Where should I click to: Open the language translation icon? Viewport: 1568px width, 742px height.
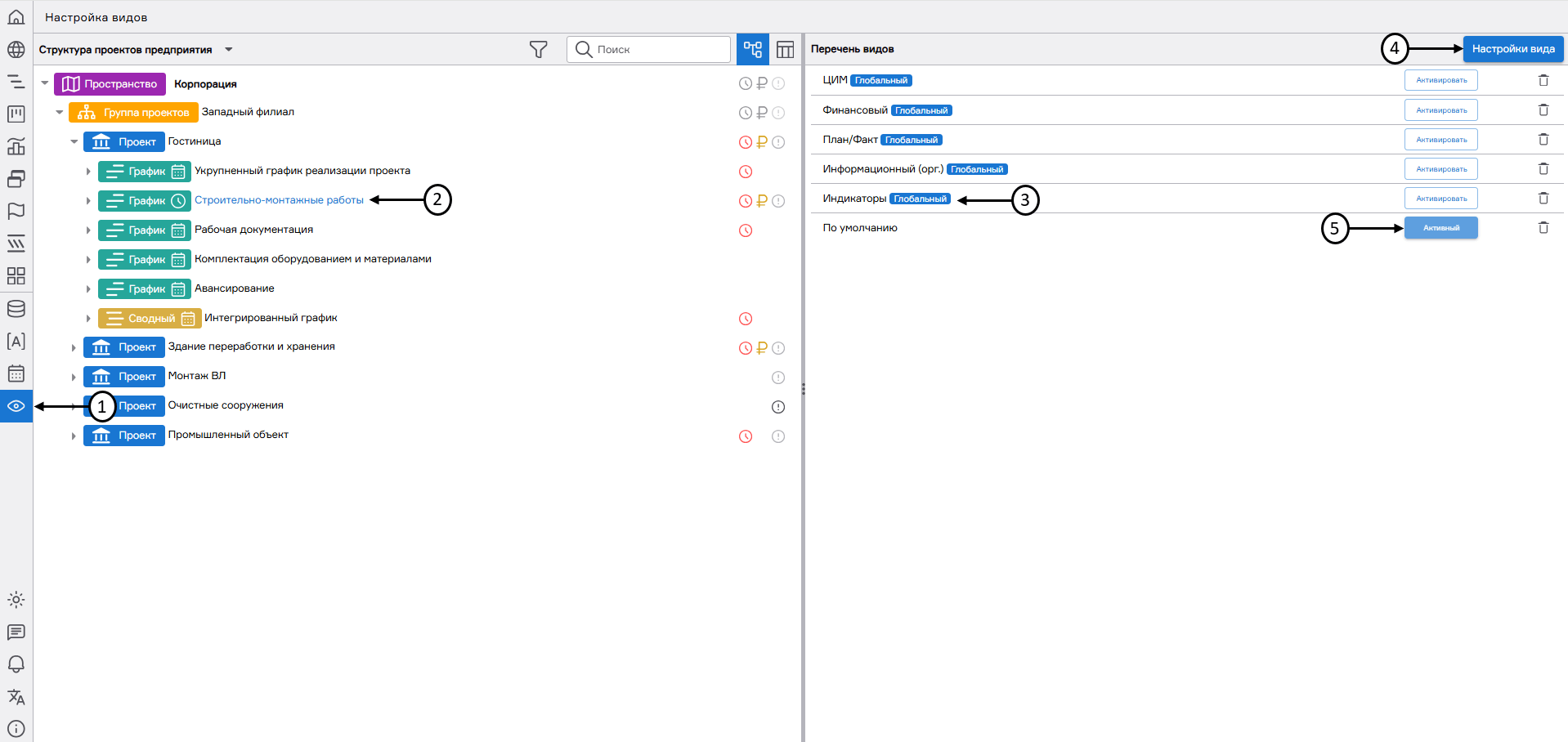16,697
